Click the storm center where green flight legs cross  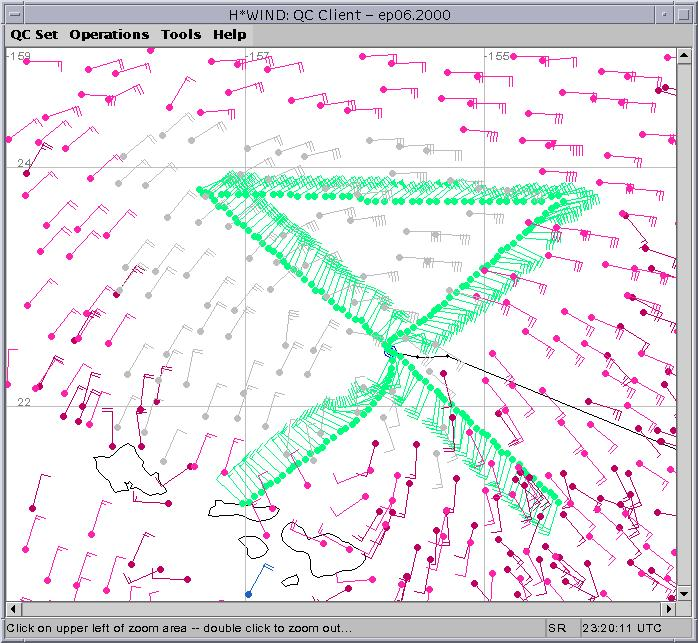point(389,348)
